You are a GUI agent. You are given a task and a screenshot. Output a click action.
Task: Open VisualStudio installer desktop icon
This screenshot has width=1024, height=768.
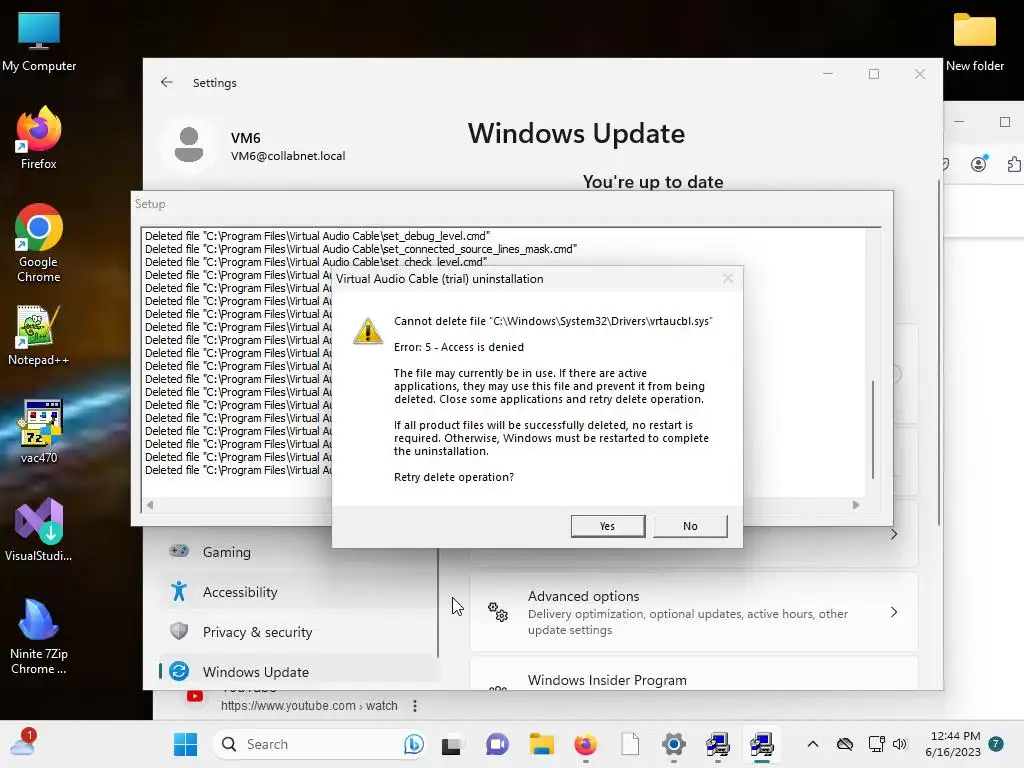39,530
